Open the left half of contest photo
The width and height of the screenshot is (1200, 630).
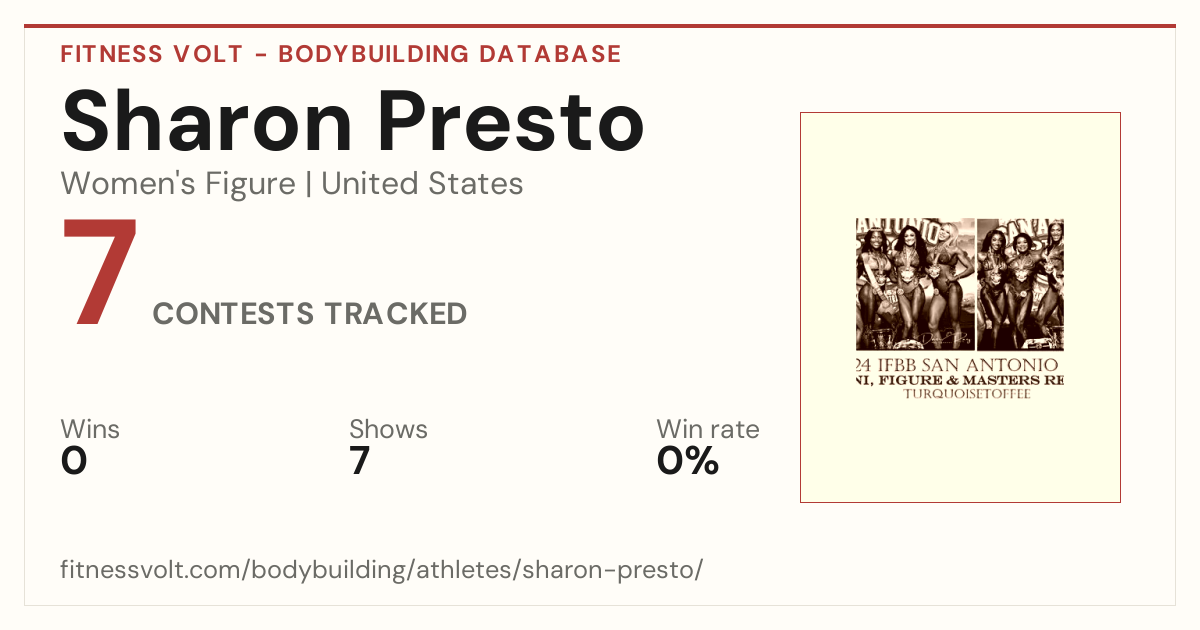click(915, 284)
